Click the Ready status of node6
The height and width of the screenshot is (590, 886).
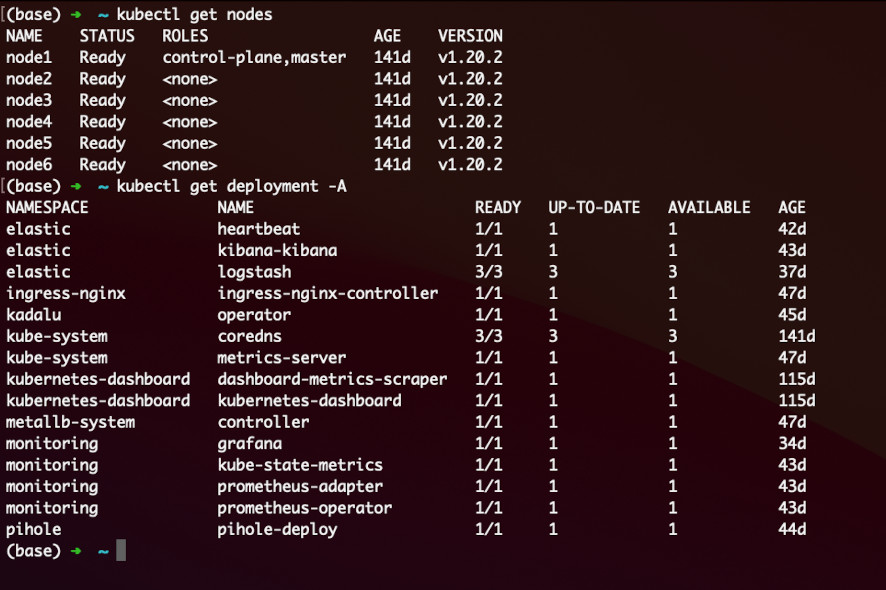tap(102, 164)
